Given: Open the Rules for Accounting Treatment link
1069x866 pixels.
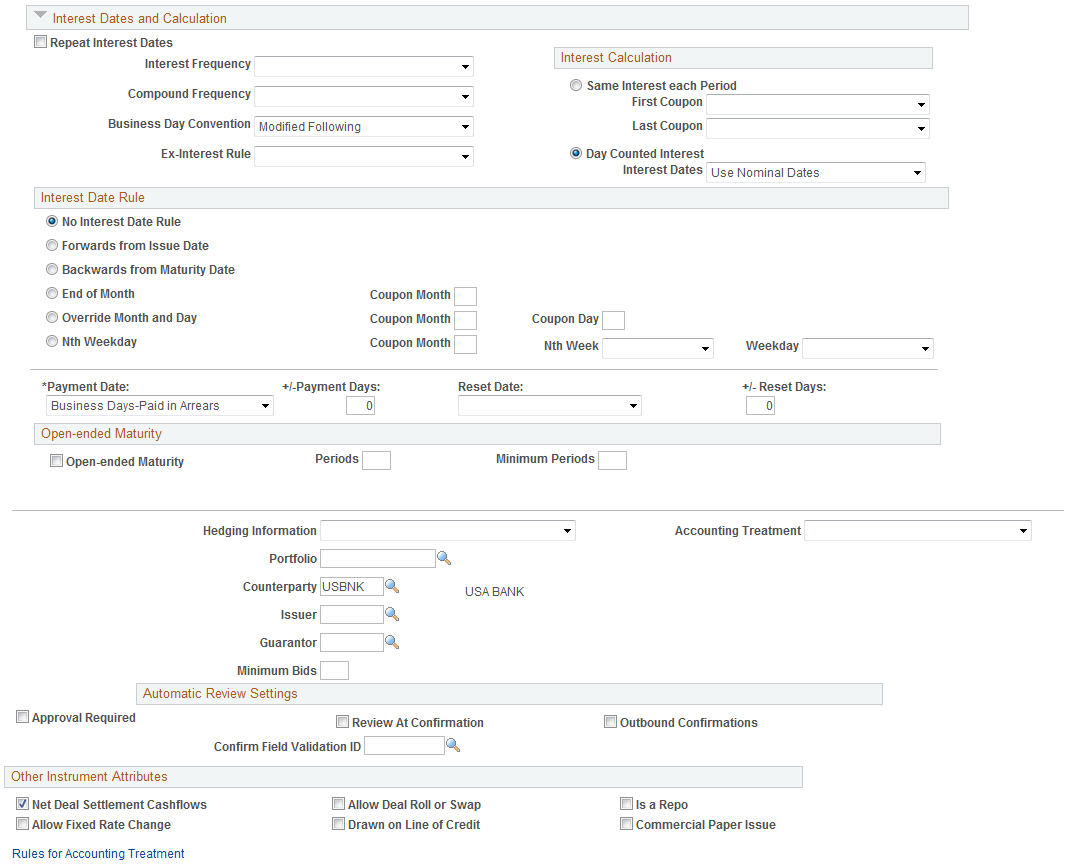Looking at the screenshot, I should click(x=97, y=853).
